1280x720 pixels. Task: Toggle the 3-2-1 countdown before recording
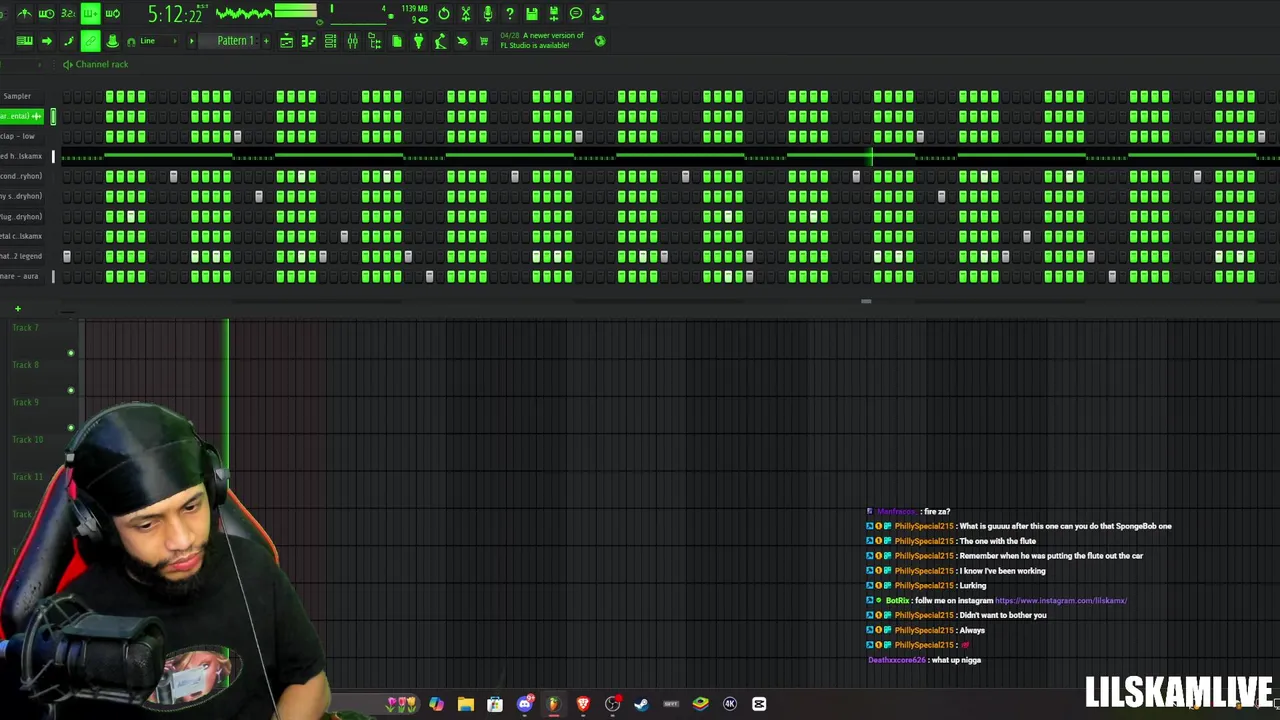[68, 14]
